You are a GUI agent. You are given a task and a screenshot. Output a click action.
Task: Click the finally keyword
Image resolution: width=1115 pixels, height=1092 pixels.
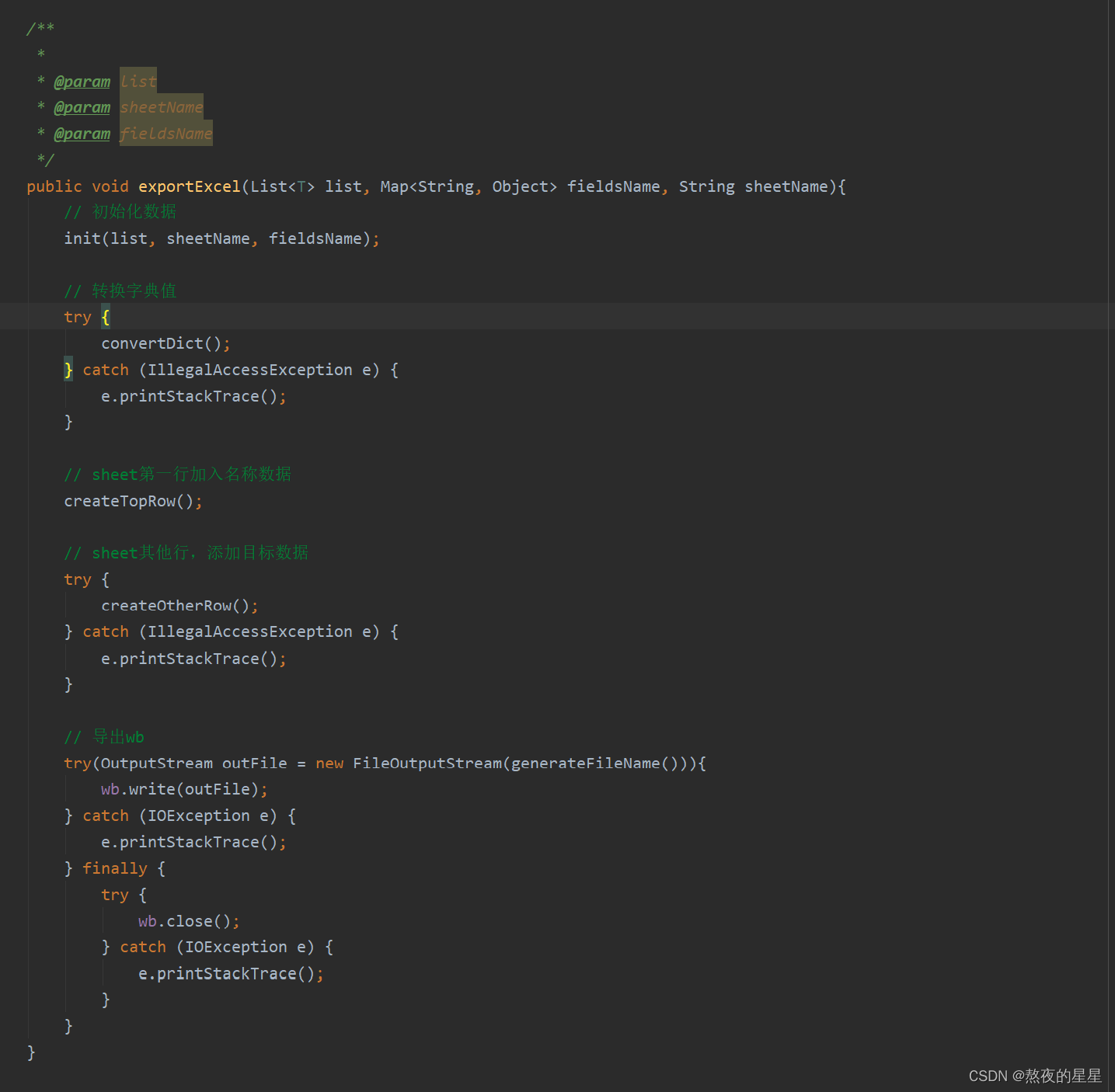[115, 868]
